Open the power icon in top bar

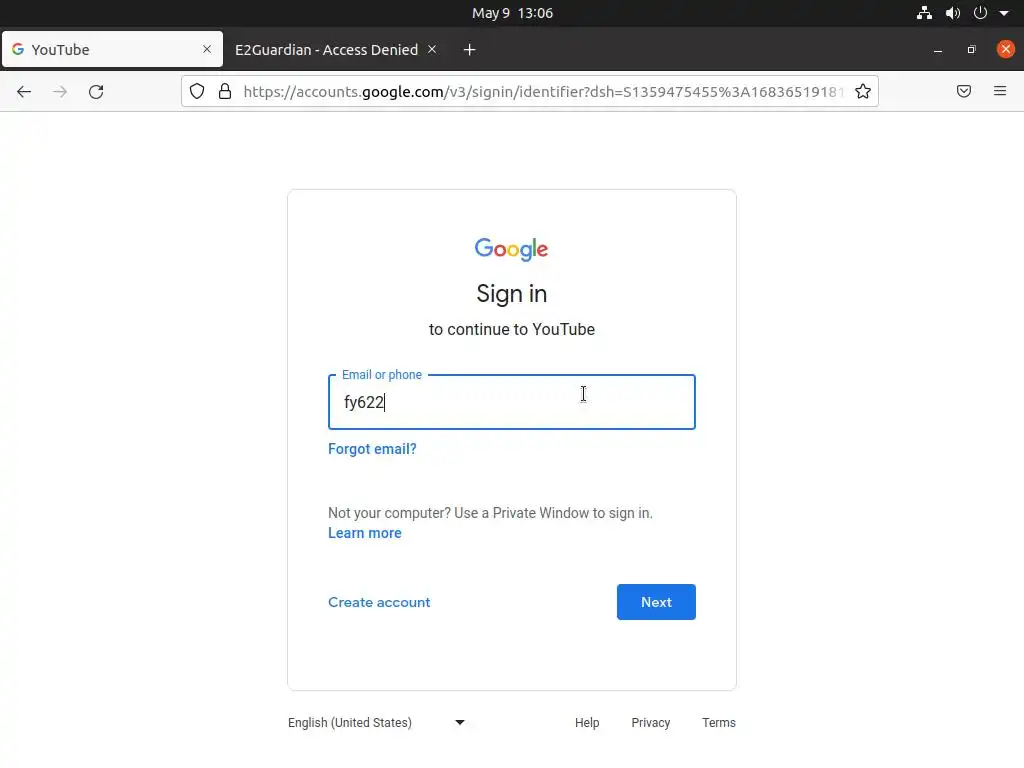pyautogui.click(x=980, y=13)
